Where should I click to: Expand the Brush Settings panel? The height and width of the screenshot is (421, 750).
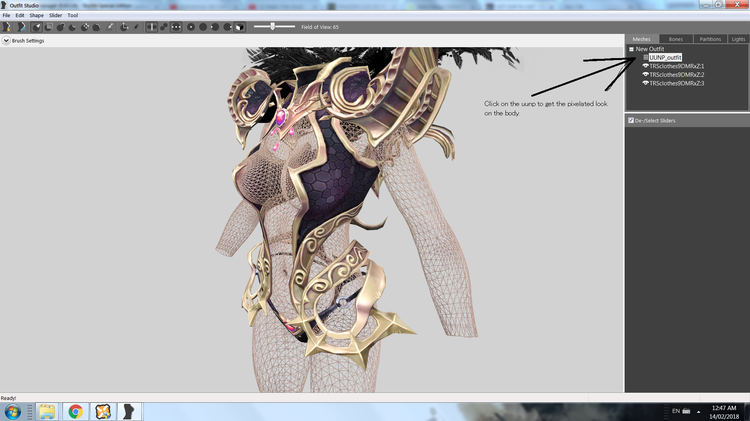pyautogui.click(x=6, y=41)
